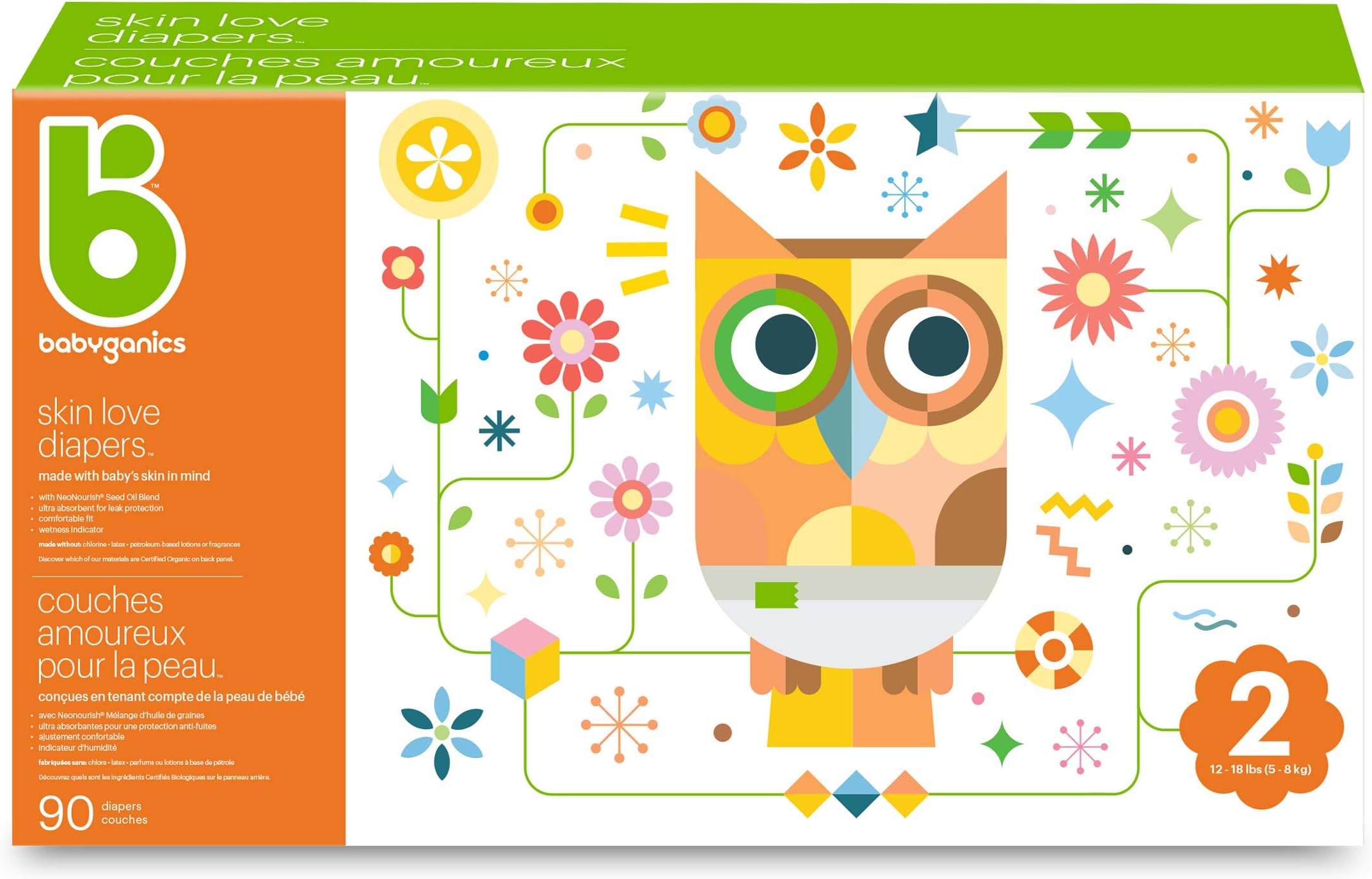The image size is (1372, 879).
Task: Click the green tape tab on the owl's diaper
Action: tap(776, 594)
